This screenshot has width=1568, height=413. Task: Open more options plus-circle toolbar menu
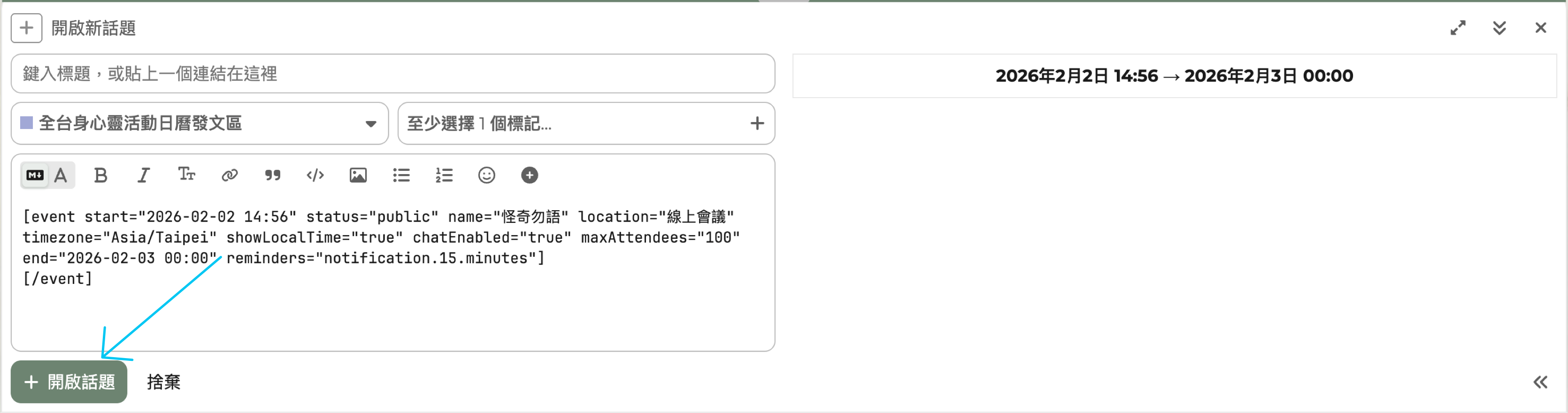(530, 176)
